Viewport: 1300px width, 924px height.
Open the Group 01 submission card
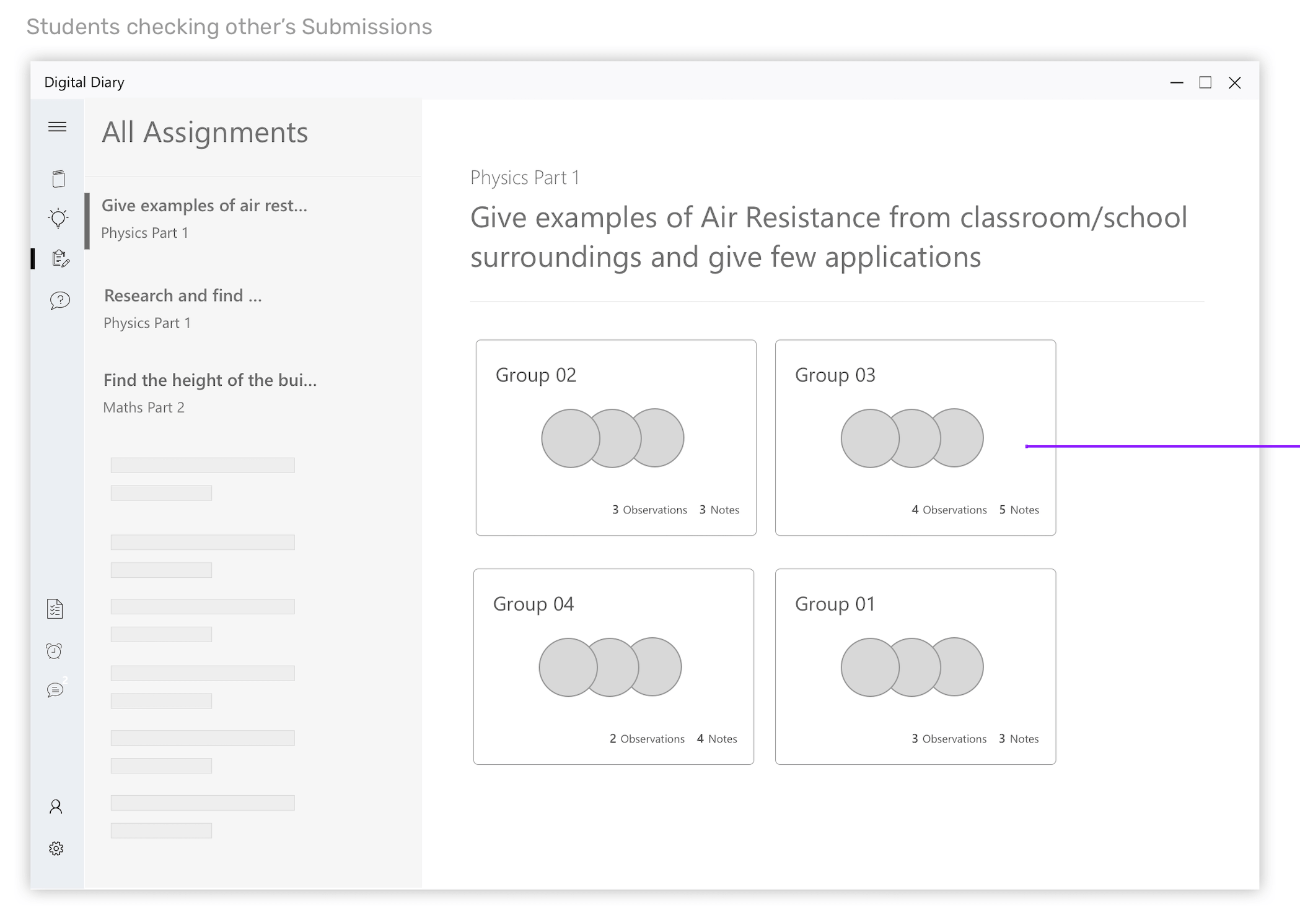coord(915,666)
